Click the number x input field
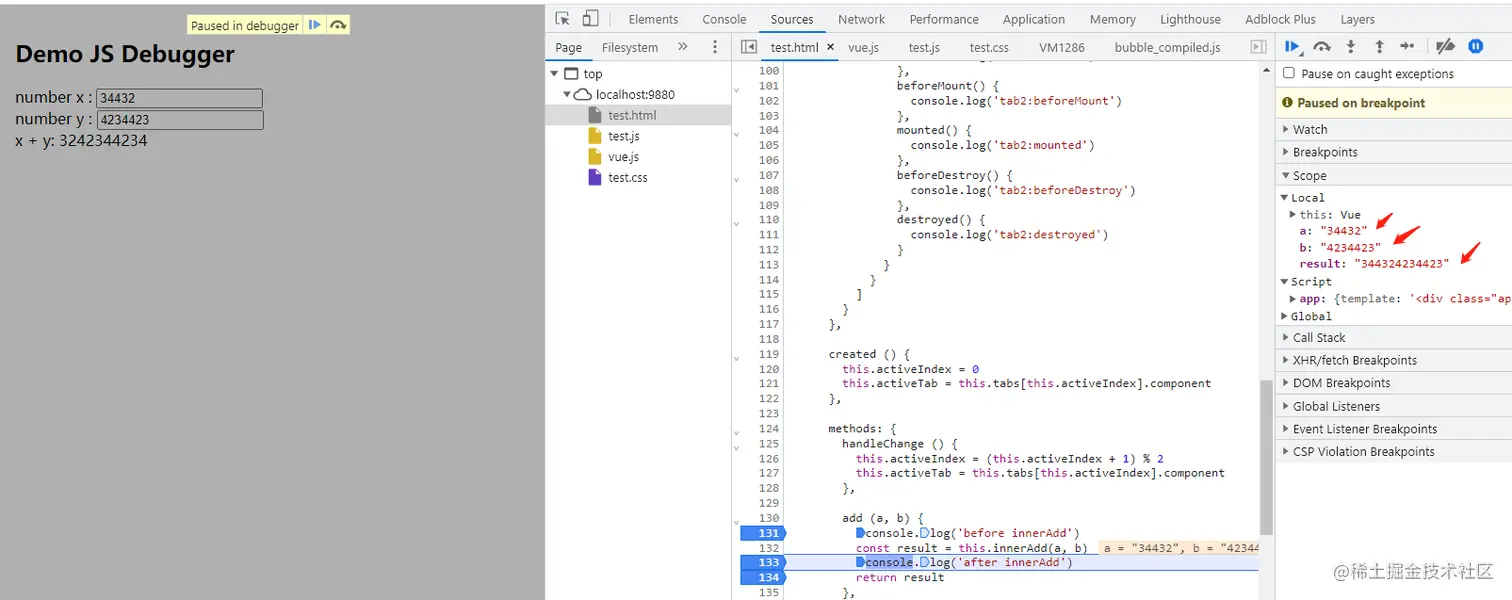Image resolution: width=1512 pixels, height=600 pixels. 179,98
